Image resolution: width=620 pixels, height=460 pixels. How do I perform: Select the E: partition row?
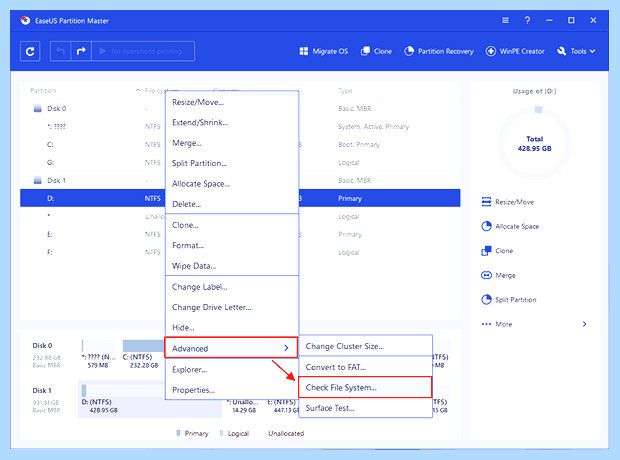click(x=240, y=234)
